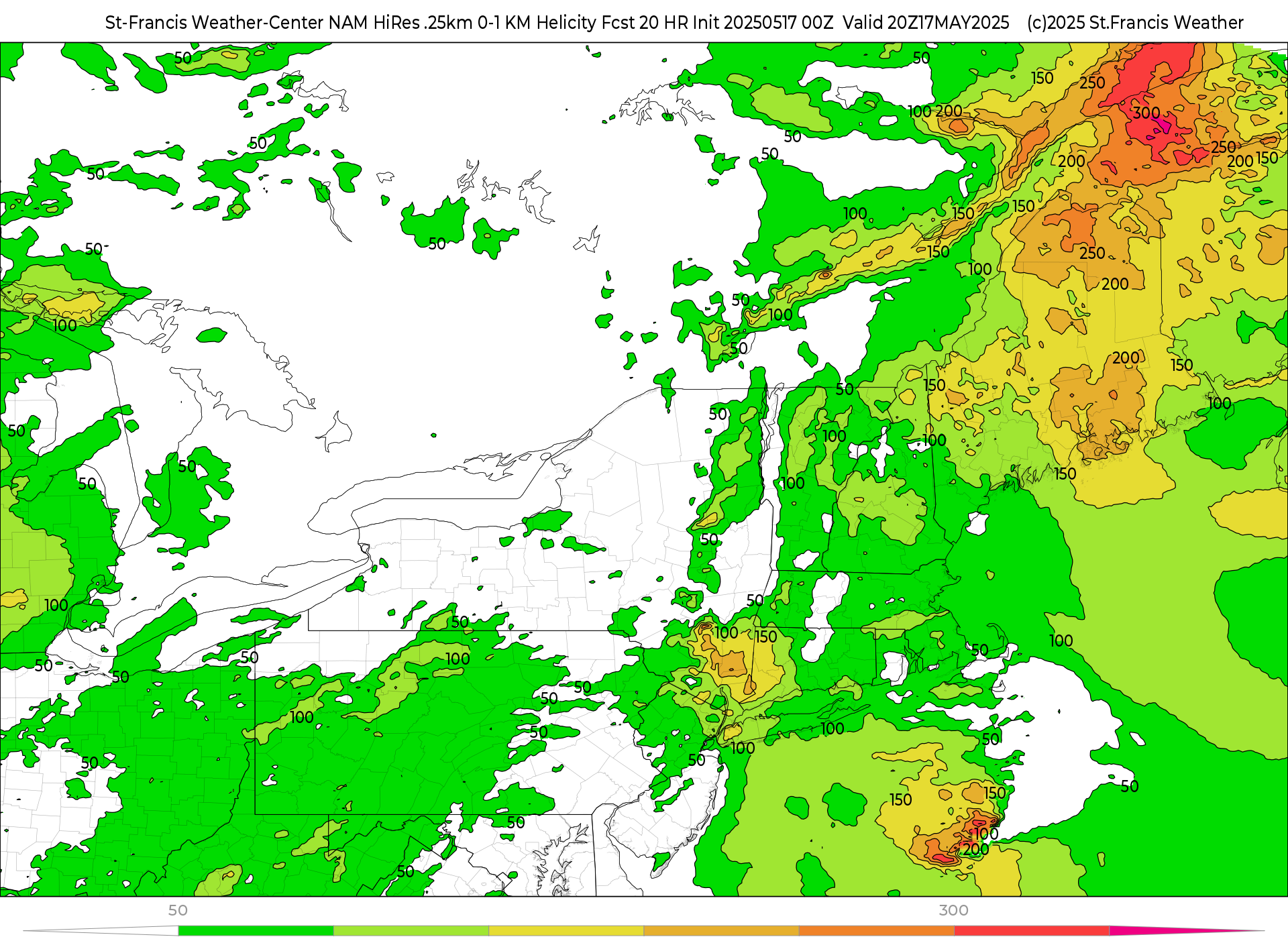Image resolution: width=1288 pixels, height=939 pixels.
Task: Click the red segment of the color bar
Action: (x=1032, y=931)
